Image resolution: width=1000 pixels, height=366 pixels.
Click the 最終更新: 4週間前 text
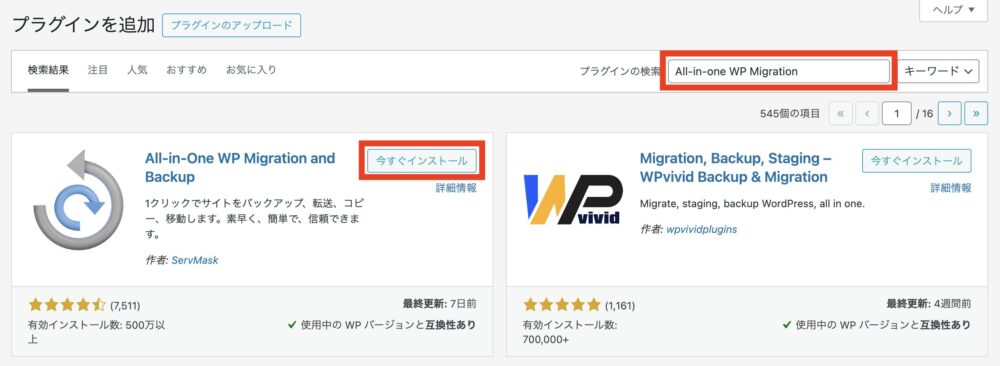(x=929, y=304)
